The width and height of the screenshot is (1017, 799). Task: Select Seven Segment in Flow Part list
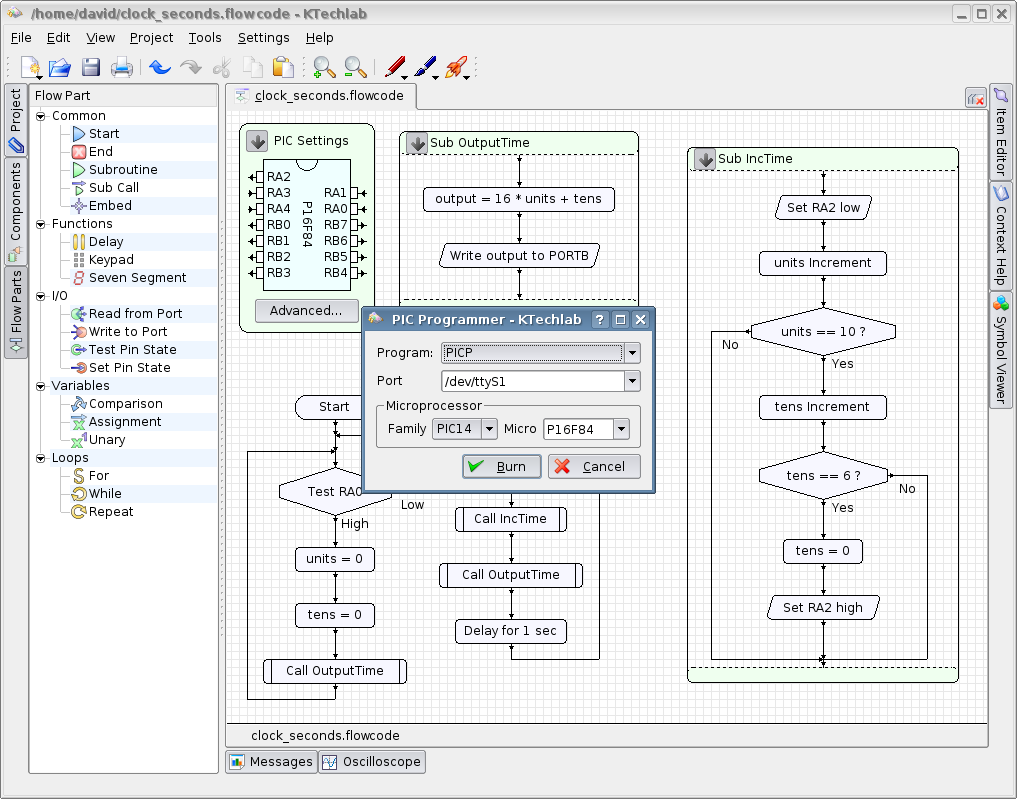(137, 278)
